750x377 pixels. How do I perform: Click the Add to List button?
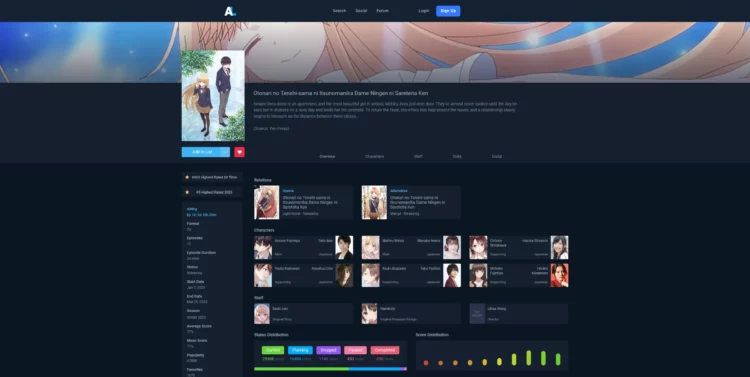pos(201,152)
